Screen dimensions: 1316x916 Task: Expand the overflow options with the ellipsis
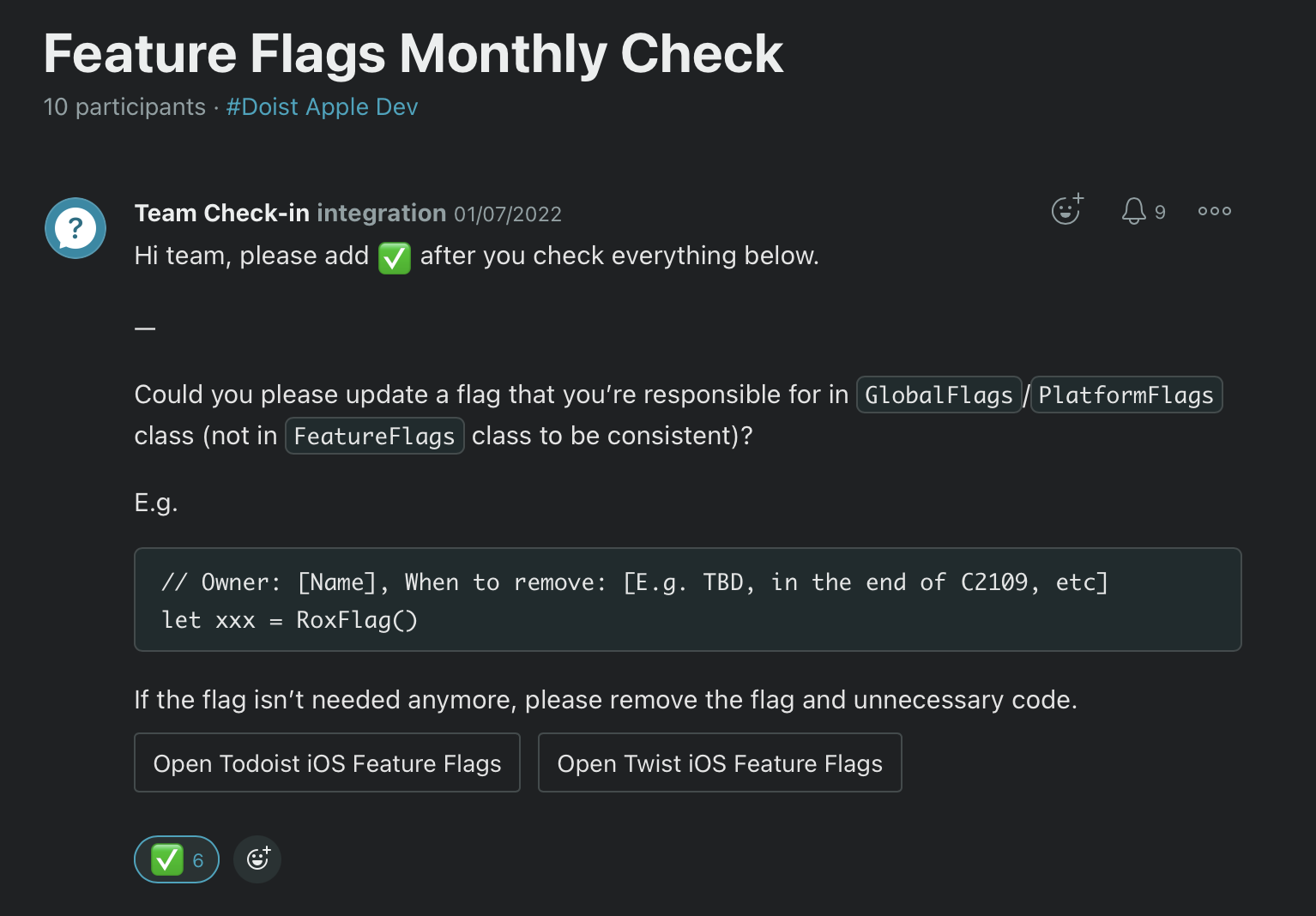click(x=1214, y=210)
